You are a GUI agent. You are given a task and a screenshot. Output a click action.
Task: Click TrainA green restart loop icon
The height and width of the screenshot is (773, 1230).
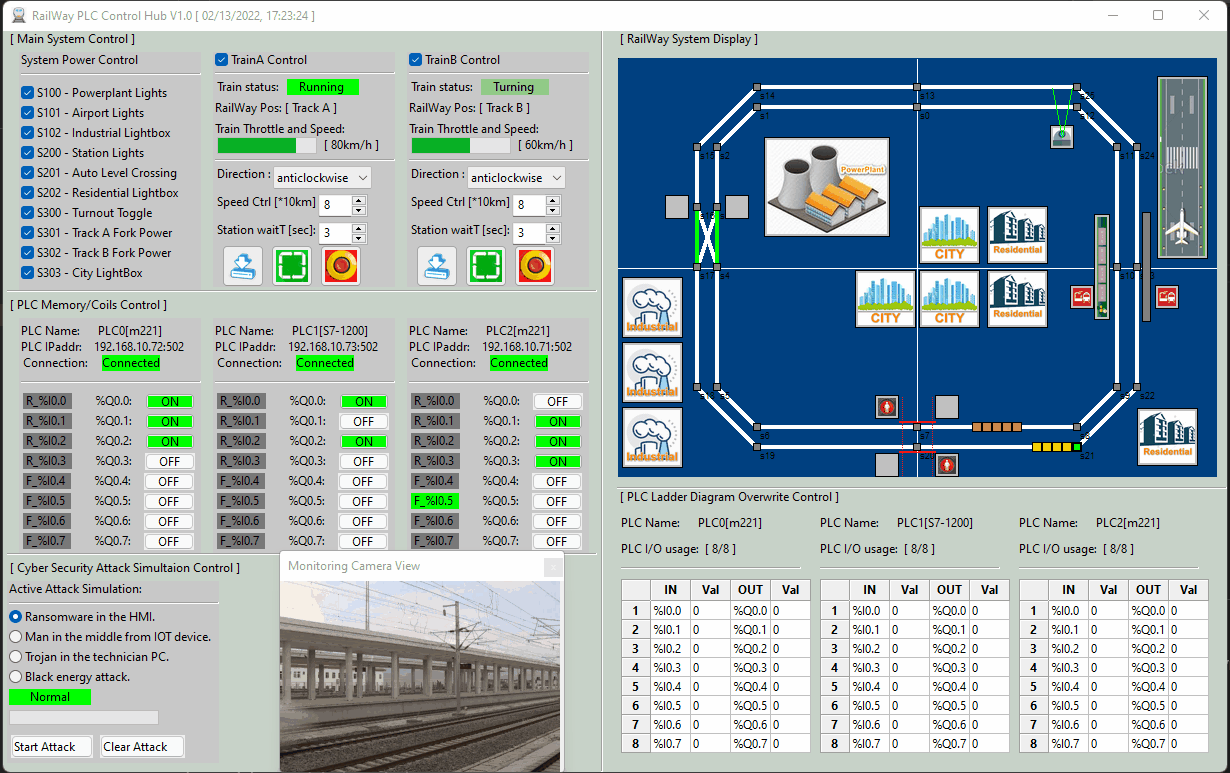(x=292, y=266)
